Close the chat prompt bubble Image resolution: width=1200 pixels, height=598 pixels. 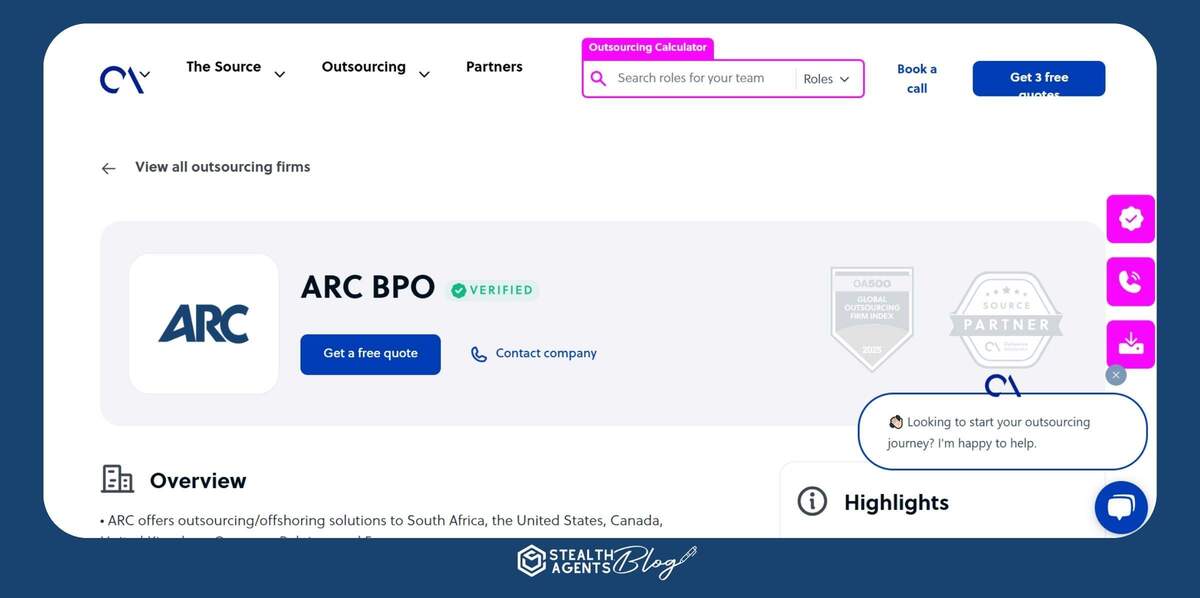pos(1116,375)
